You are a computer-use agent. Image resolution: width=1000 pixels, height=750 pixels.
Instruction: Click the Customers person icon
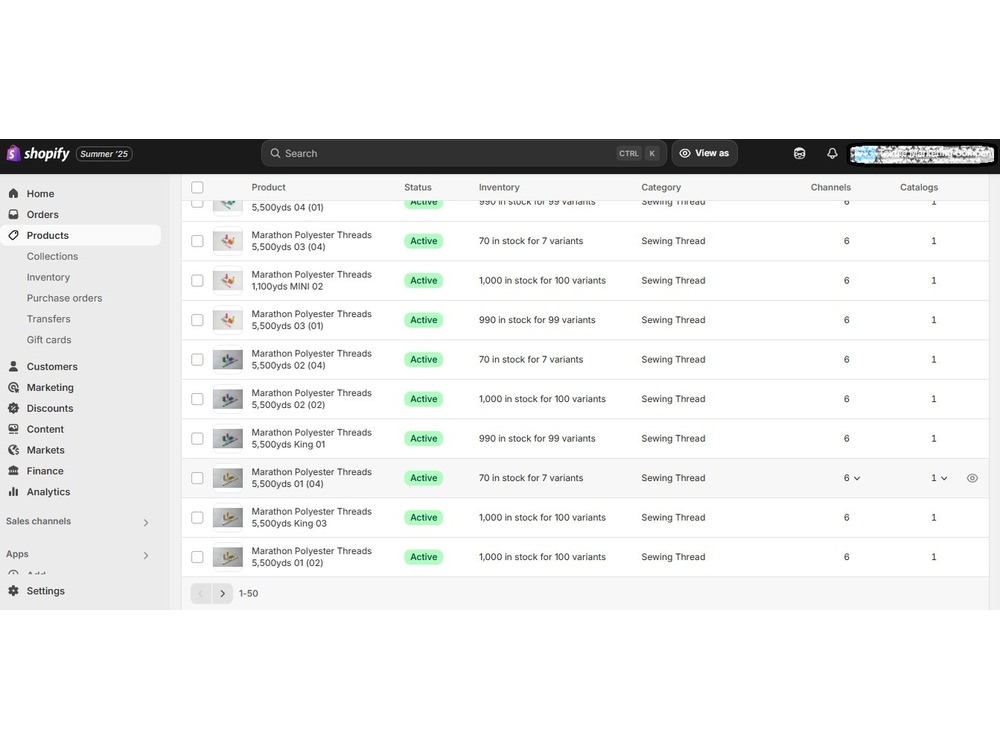pos(13,367)
